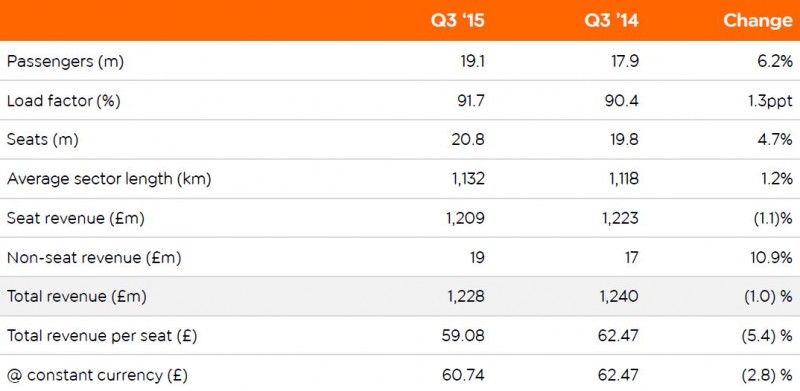Select the Change column header
Screen dimensions: 800x391
[x=757, y=21]
